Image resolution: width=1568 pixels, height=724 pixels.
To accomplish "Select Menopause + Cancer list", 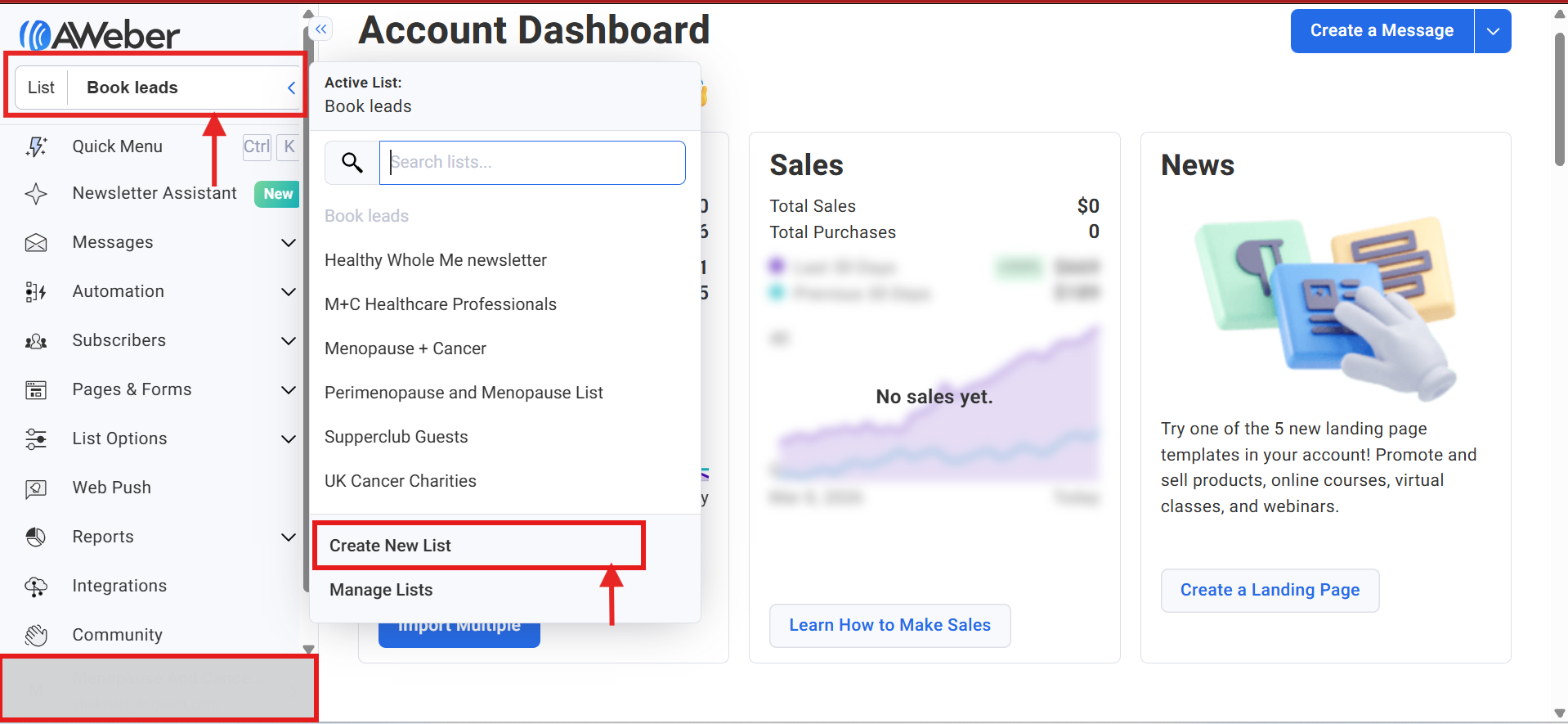I will 405,349.
